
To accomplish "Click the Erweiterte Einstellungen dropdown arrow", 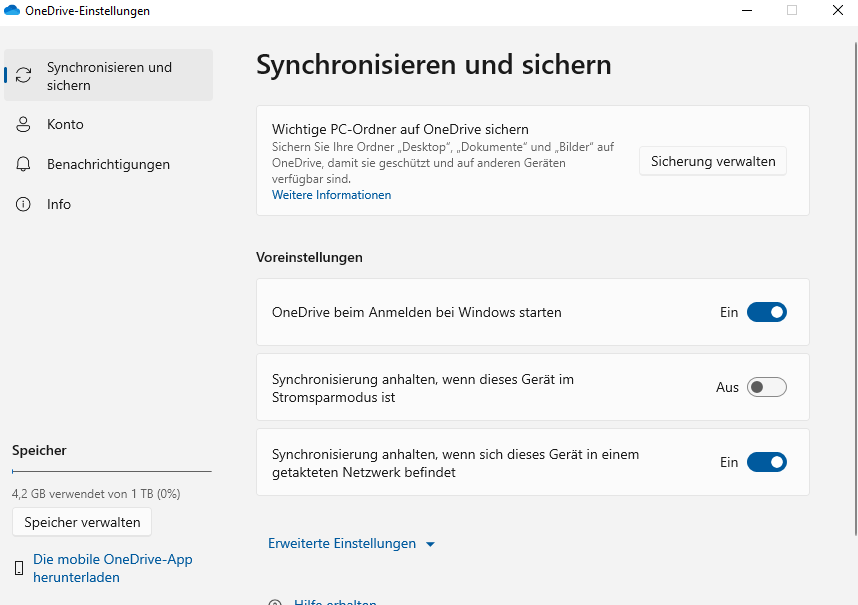I will 430,544.
